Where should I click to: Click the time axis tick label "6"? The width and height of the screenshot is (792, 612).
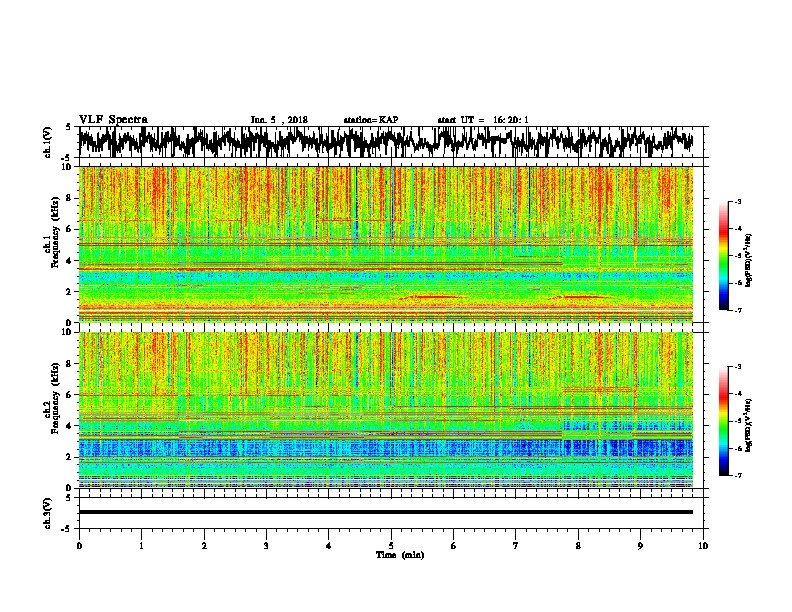[454, 546]
